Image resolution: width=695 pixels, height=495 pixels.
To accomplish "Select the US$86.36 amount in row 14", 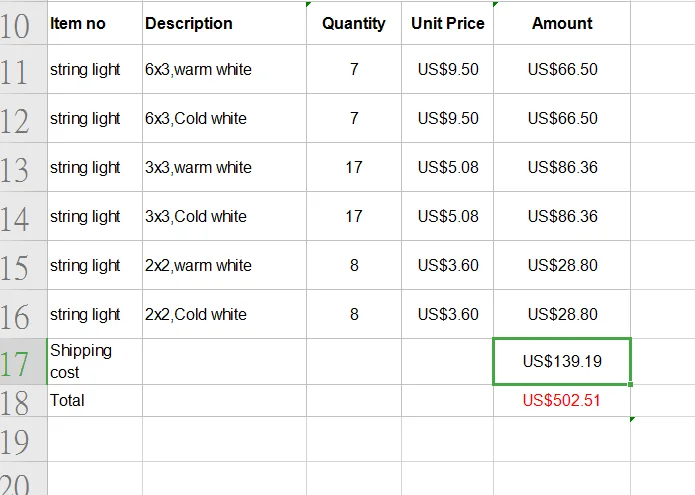I will click(562, 216).
